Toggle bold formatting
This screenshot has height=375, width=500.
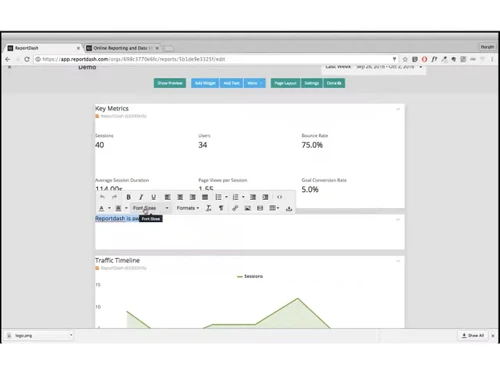click(x=128, y=197)
